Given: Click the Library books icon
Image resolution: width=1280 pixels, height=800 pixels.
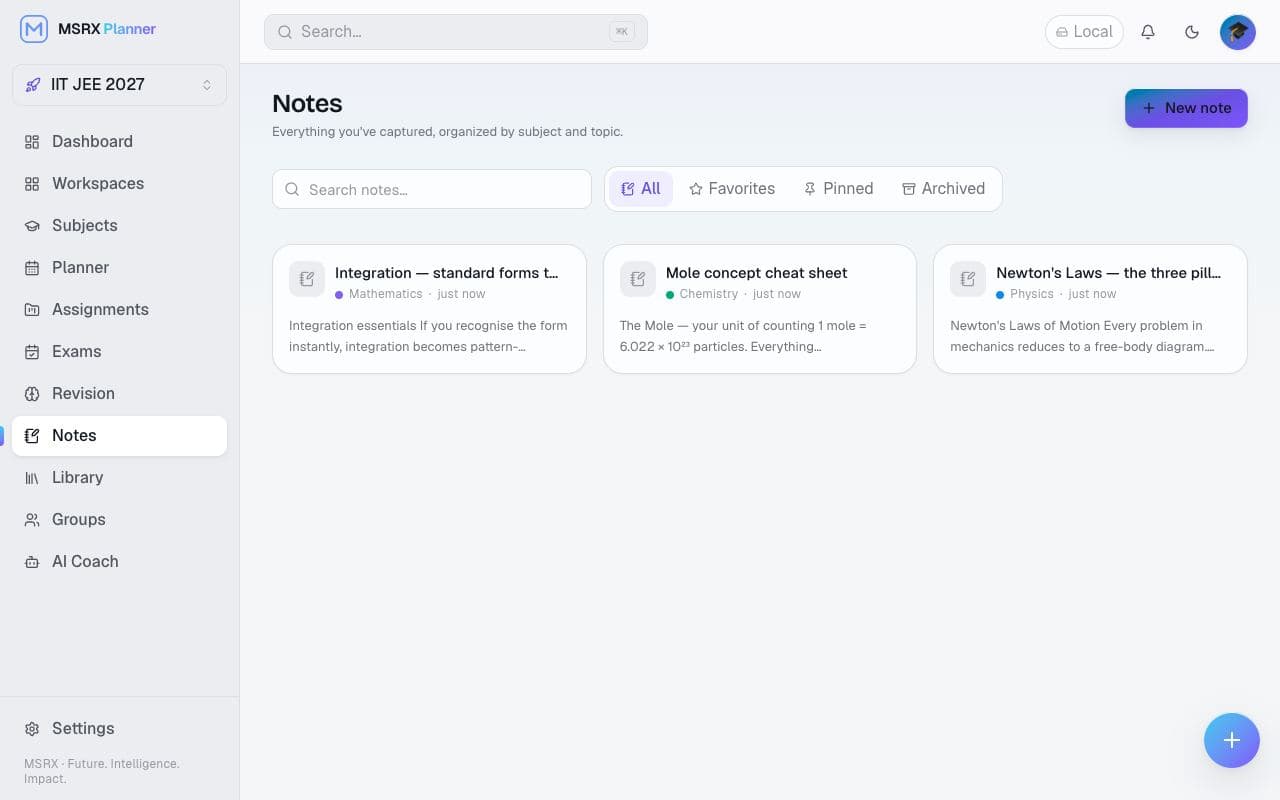Looking at the screenshot, I should click(x=32, y=478).
